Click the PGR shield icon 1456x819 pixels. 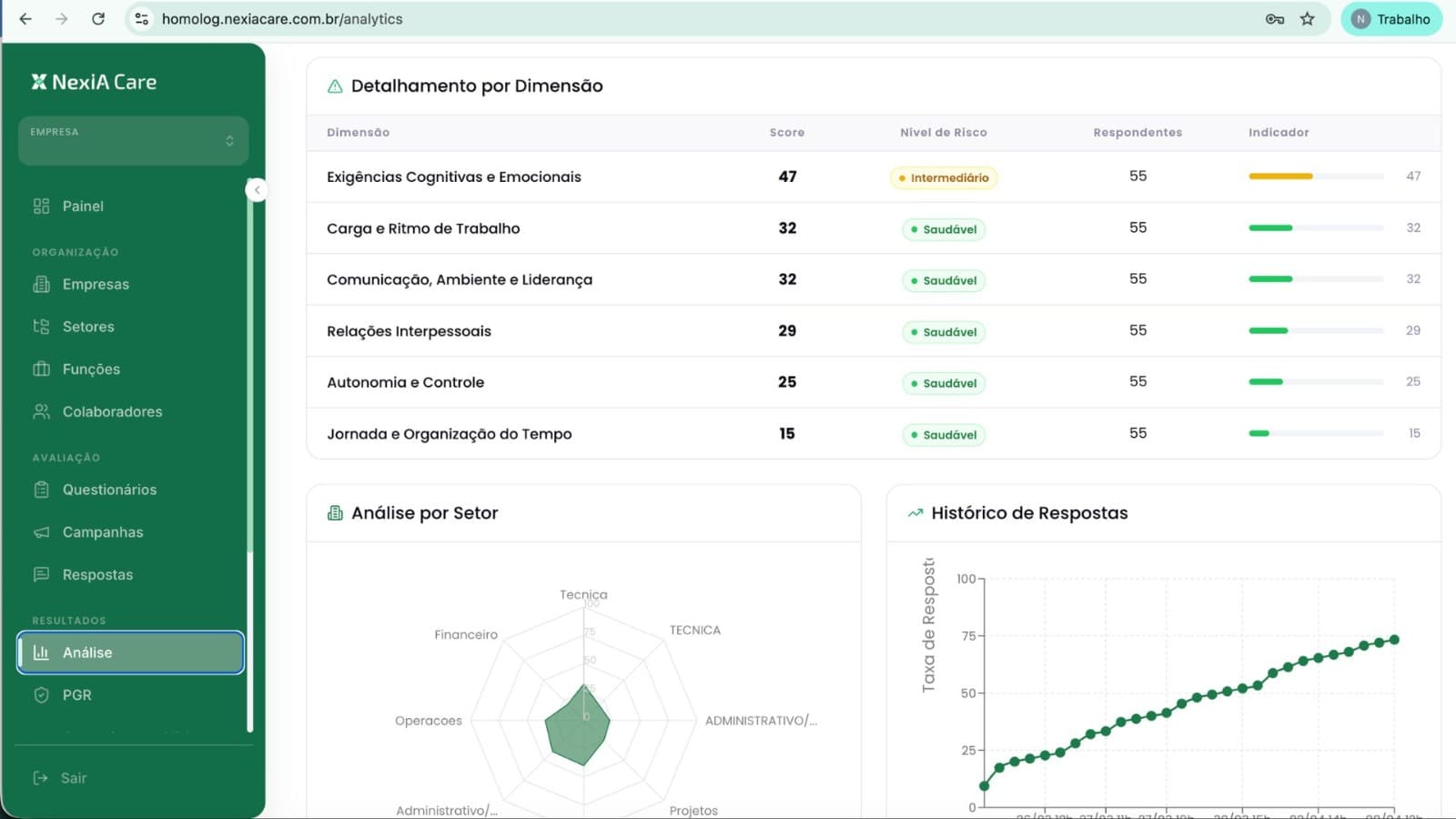pyautogui.click(x=41, y=695)
